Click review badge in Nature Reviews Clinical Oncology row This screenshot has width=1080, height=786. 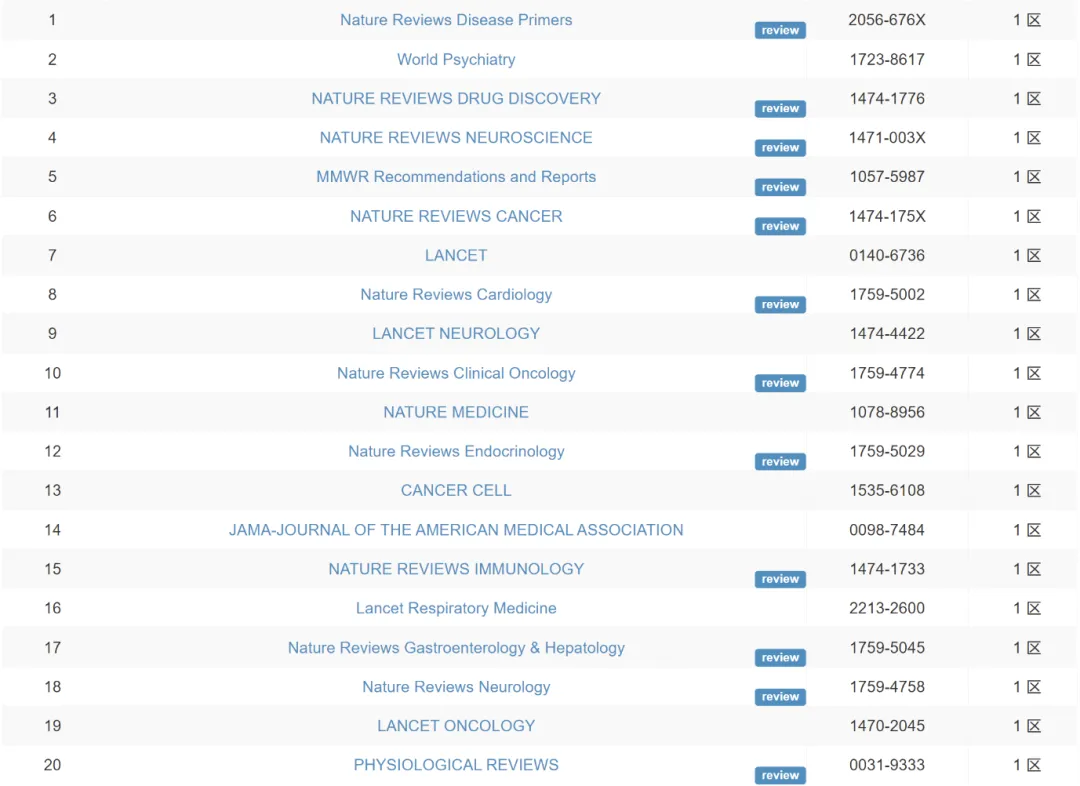pos(780,384)
